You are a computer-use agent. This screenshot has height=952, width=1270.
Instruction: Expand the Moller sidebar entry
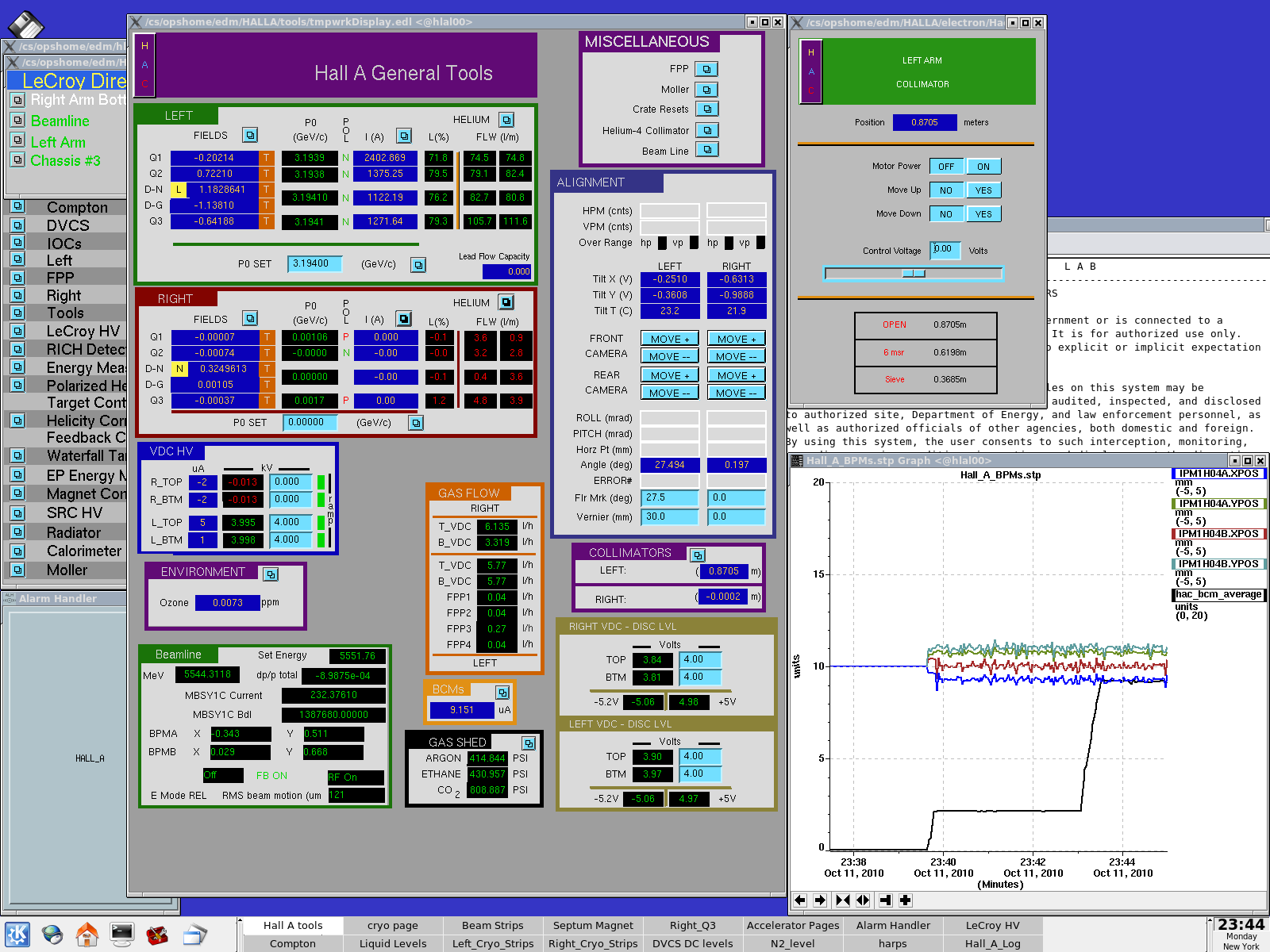(17, 570)
